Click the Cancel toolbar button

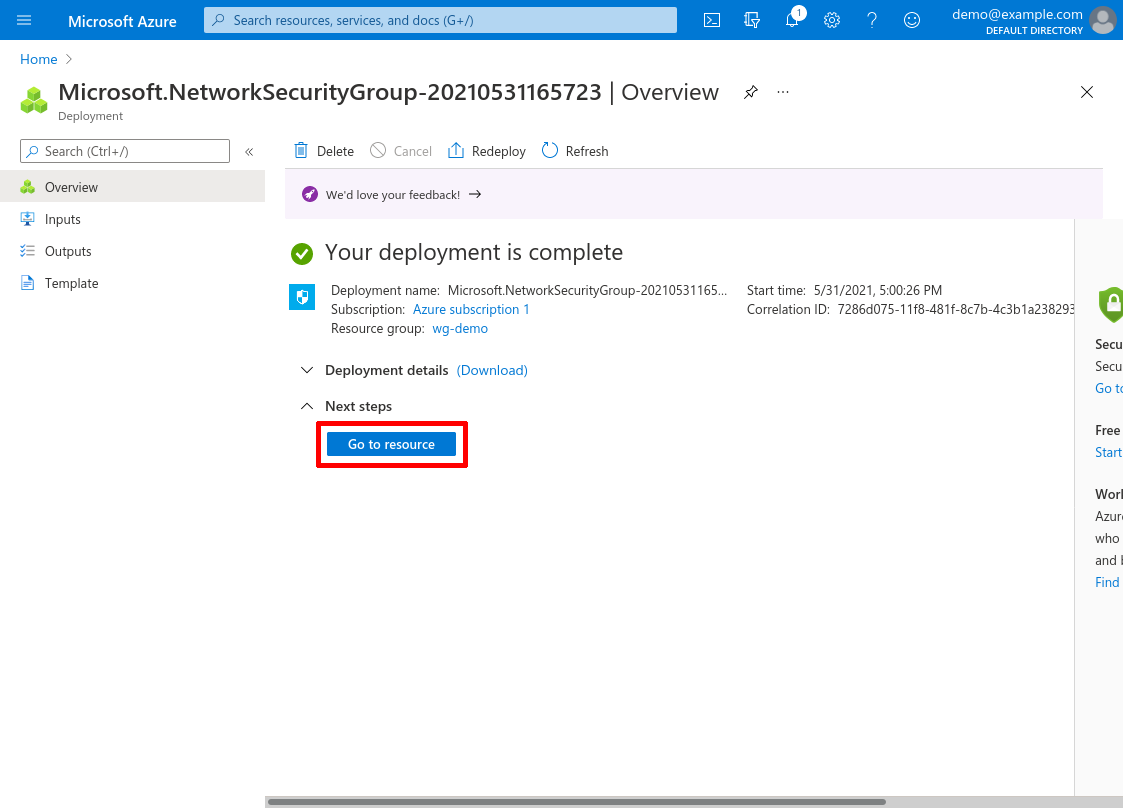401,150
